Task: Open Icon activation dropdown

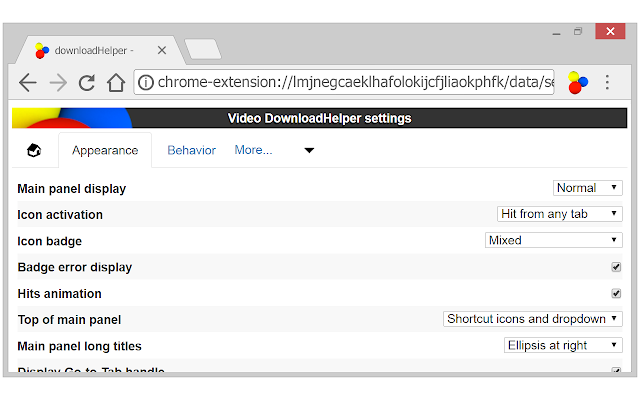Action: tap(560, 214)
